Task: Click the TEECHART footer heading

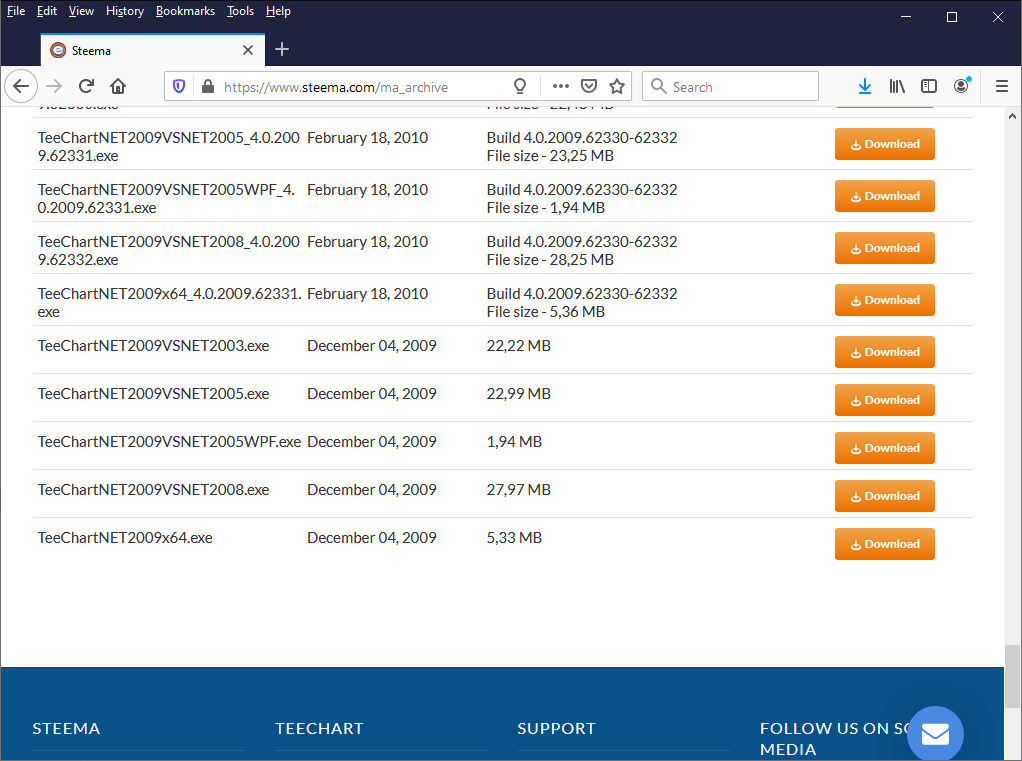Action: coord(319,728)
